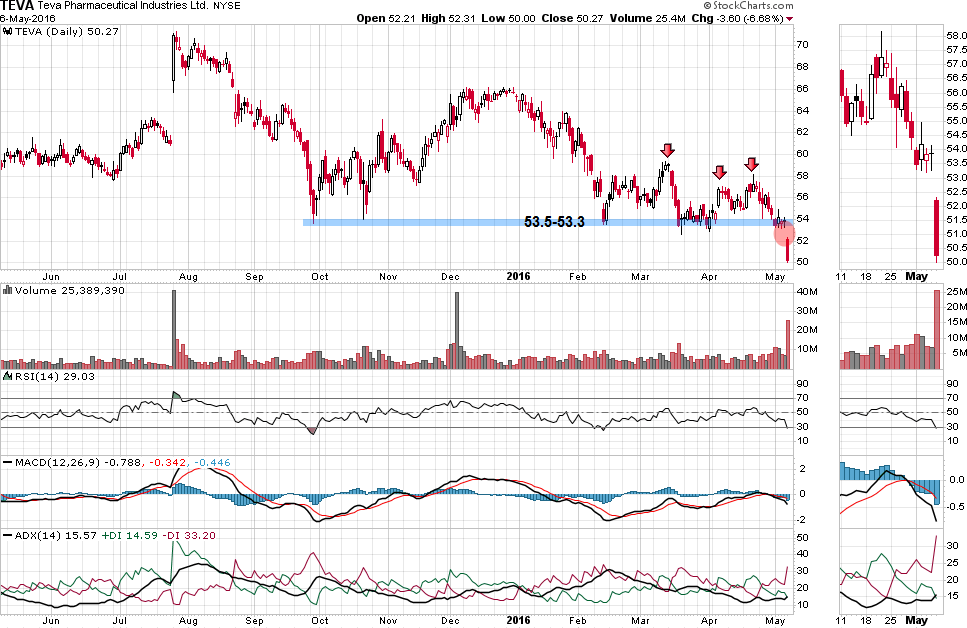Click the Volume 25,389,390 legend text

70,291
